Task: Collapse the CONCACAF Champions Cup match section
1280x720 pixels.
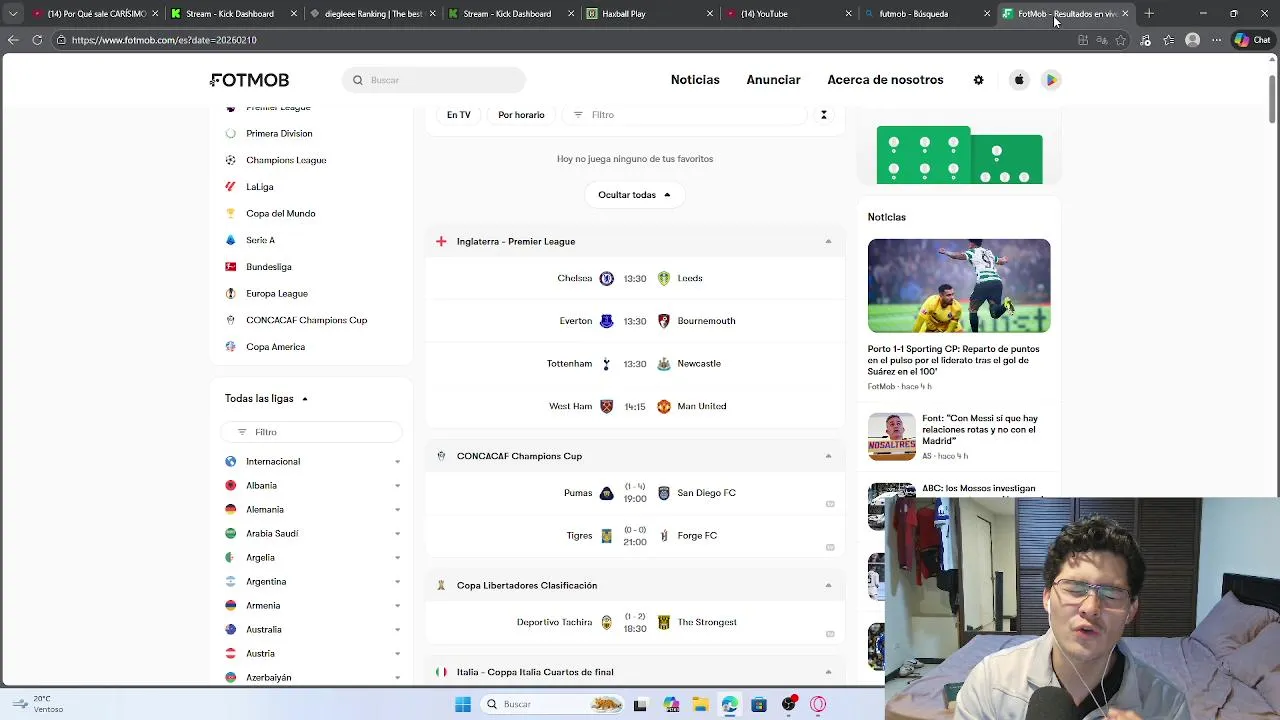Action: tap(828, 456)
